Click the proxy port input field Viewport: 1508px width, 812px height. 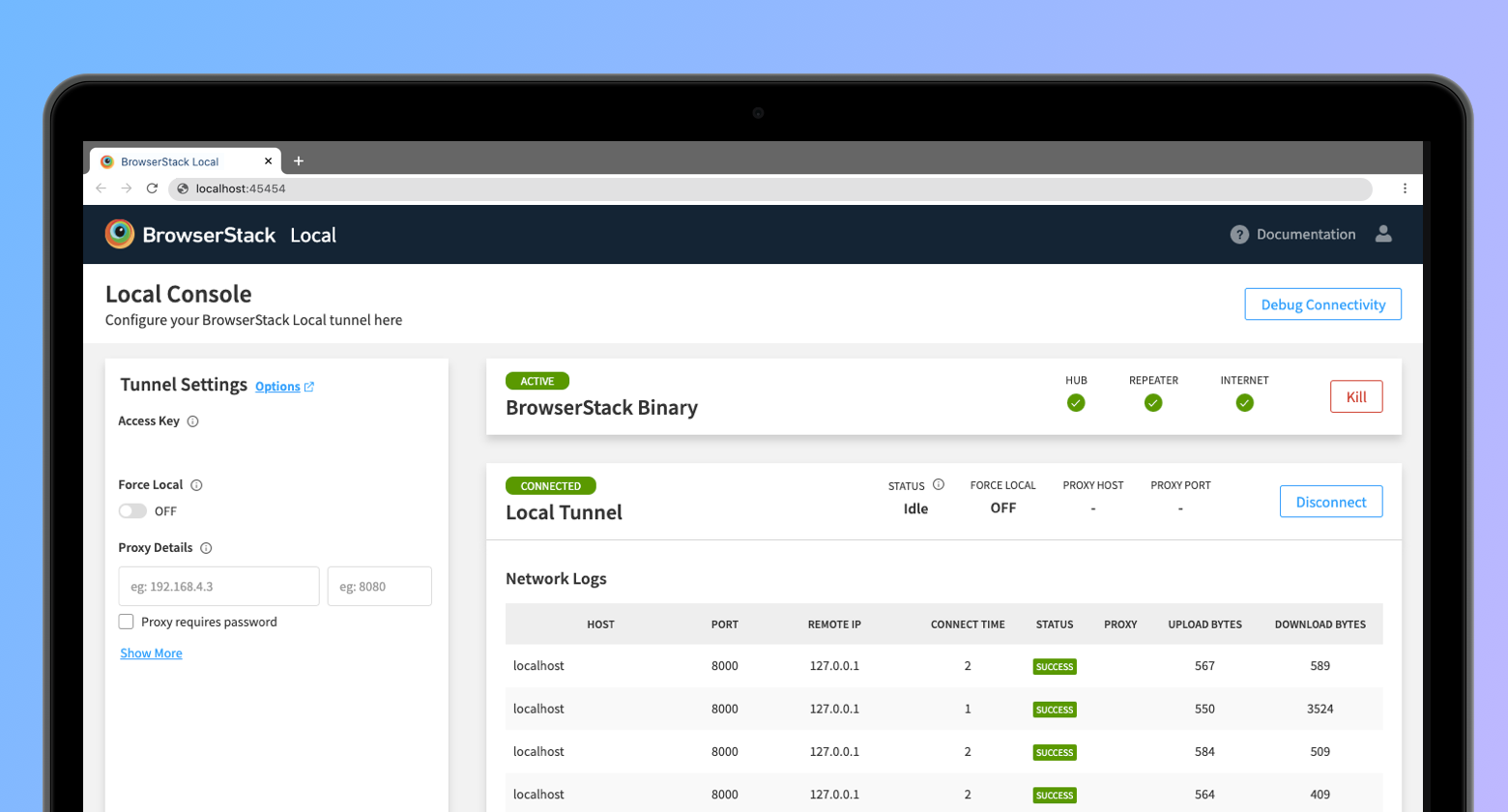[379, 587]
